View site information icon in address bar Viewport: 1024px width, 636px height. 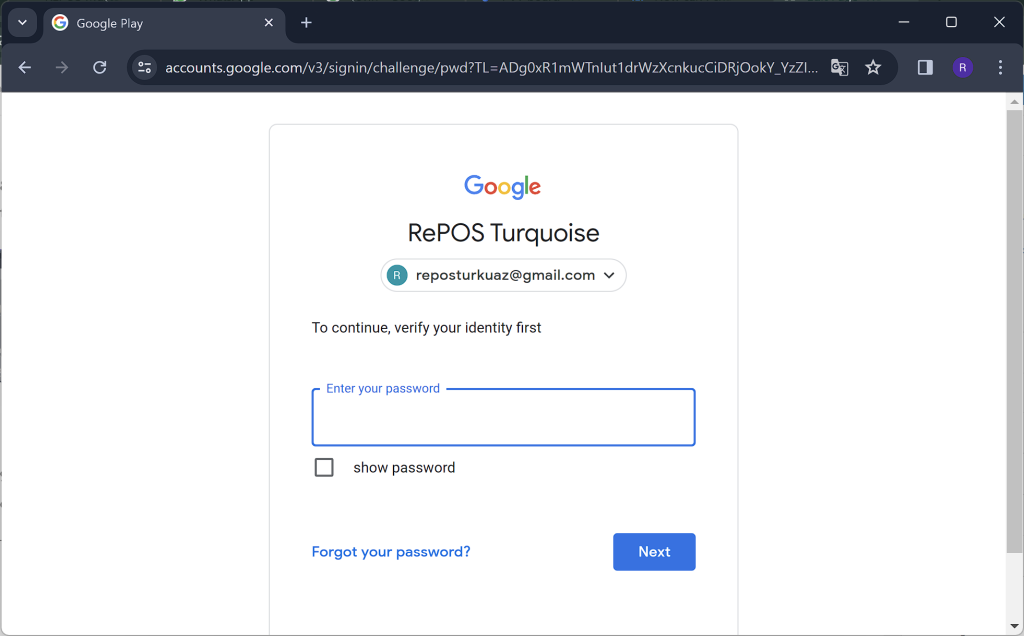[144, 67]
